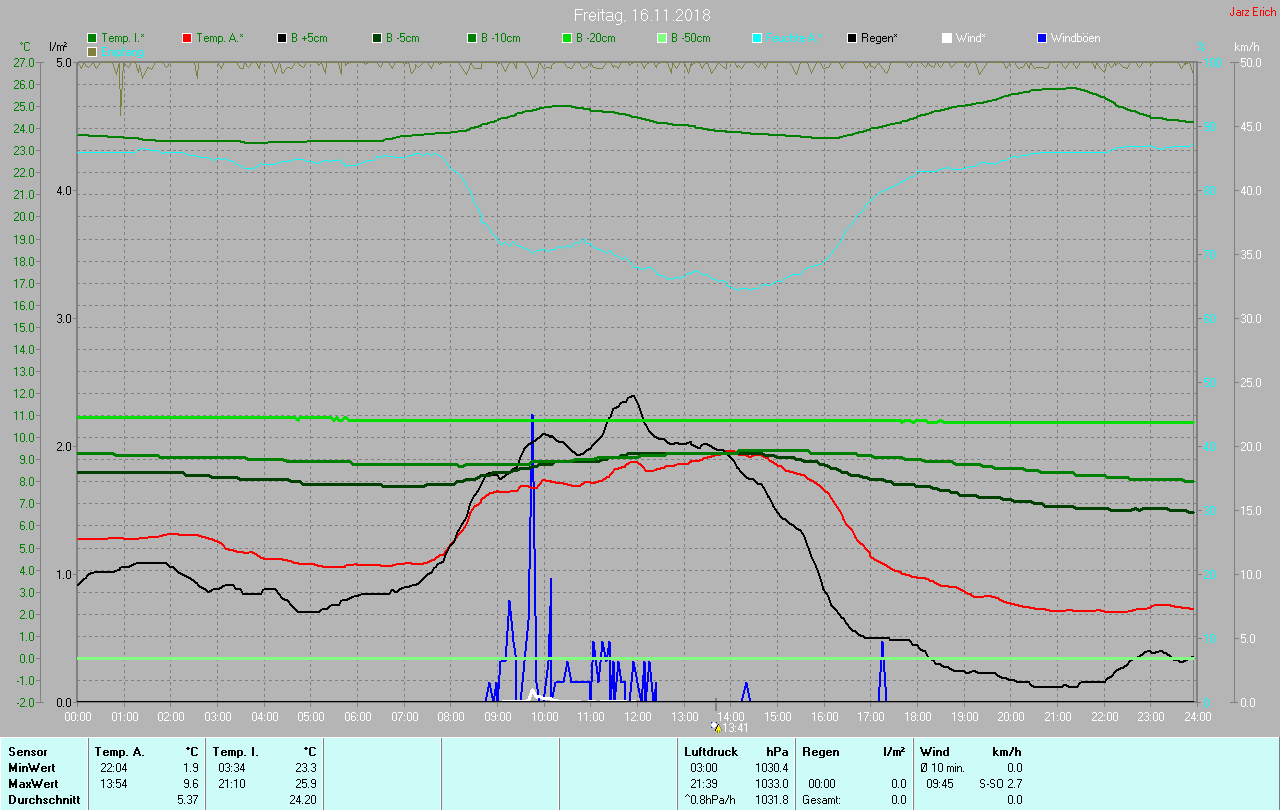Click the B -20cm light green square
Screen dimensions: 1280x810
point(567,38)
